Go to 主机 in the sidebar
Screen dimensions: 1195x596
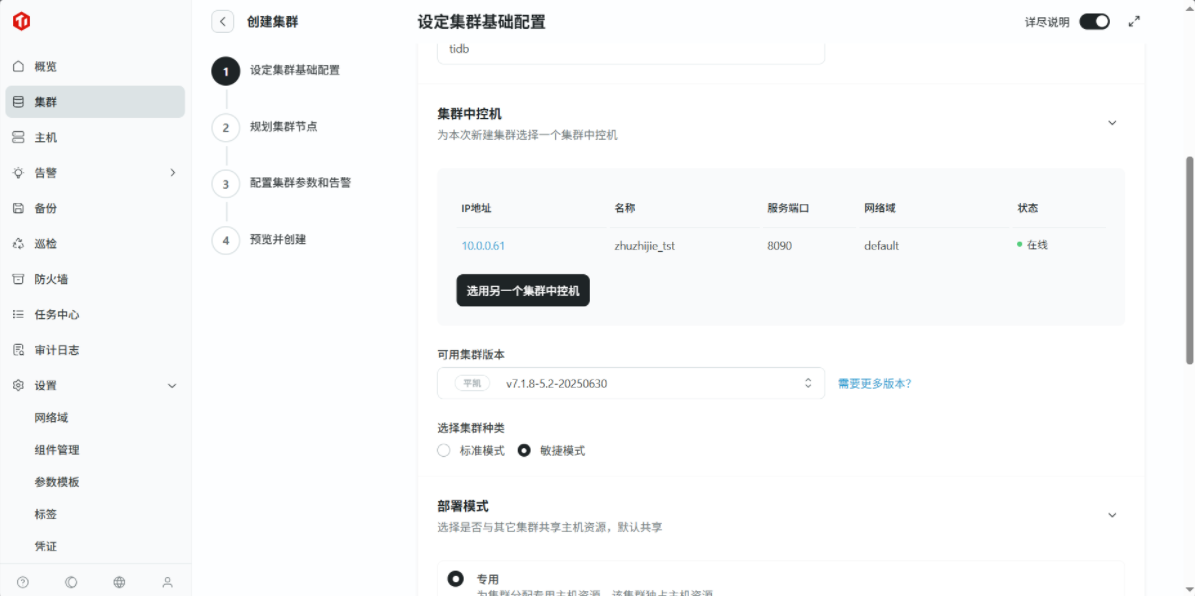click(46, 137)
